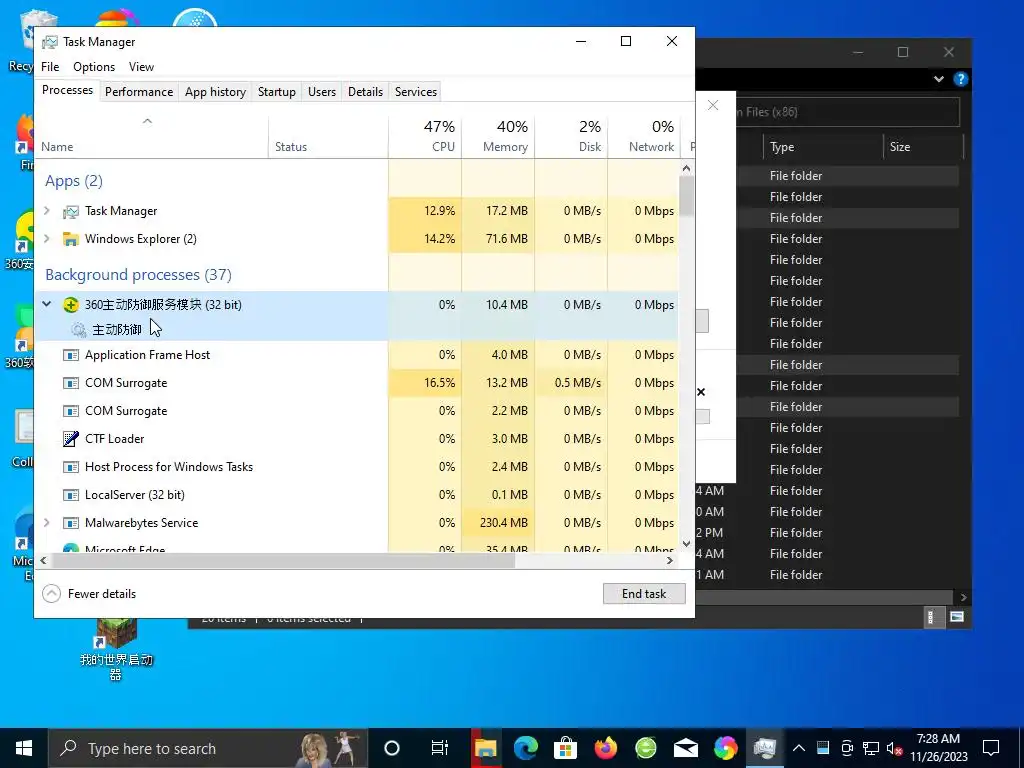
Task: Click the End task button
Action: click(644, 594)
